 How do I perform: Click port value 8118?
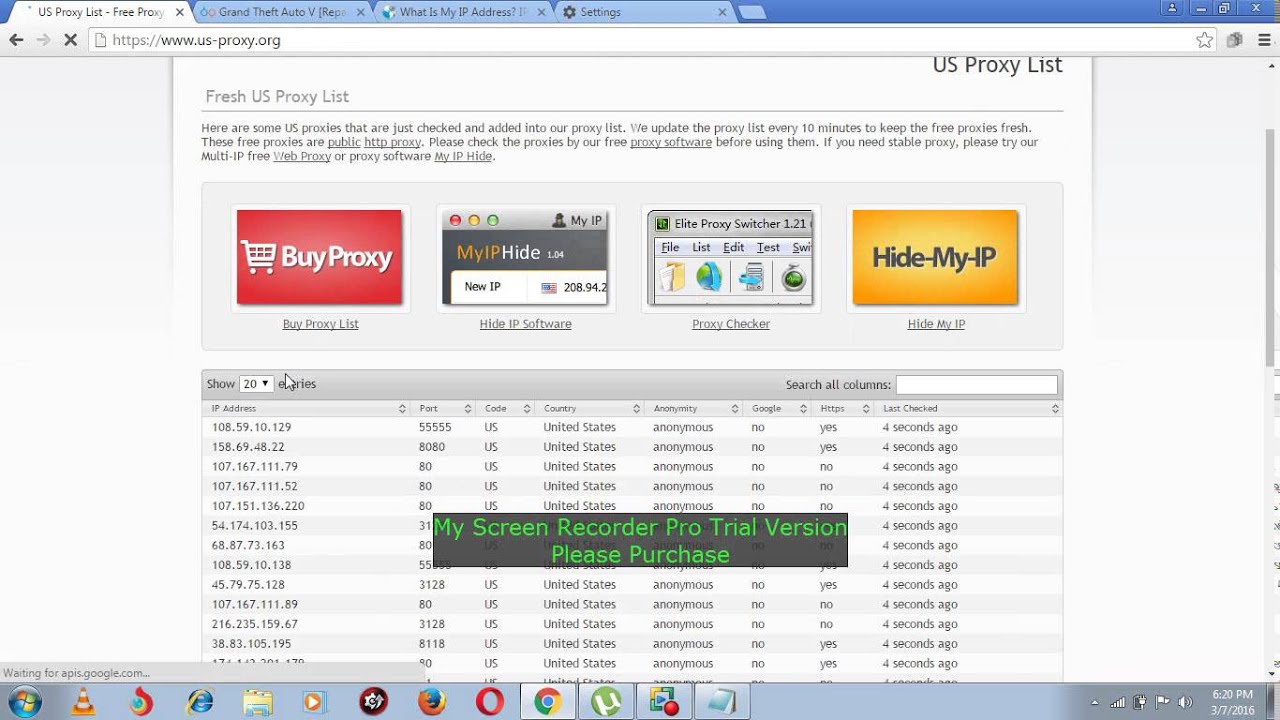(x=432, y=644)
